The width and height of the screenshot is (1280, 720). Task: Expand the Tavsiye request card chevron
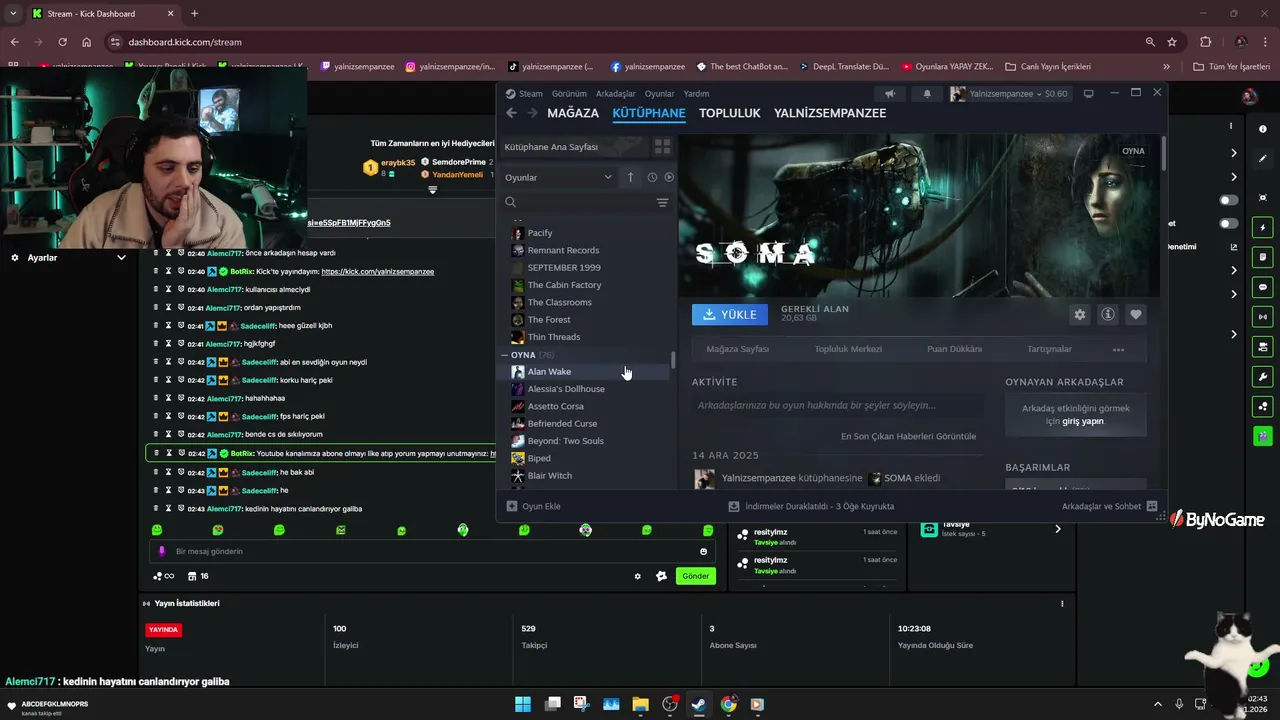pyautogui.click(x=1058, y=529)
